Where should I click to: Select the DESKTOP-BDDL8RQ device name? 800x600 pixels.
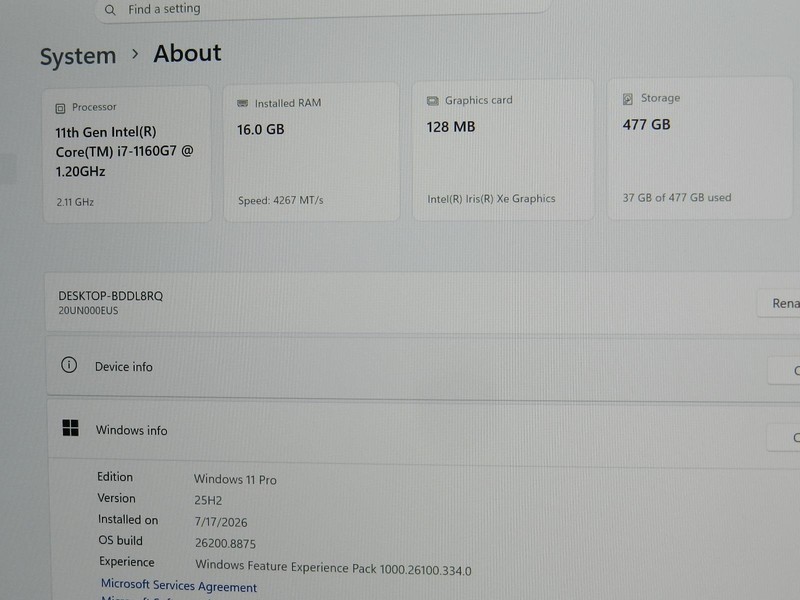111,296
